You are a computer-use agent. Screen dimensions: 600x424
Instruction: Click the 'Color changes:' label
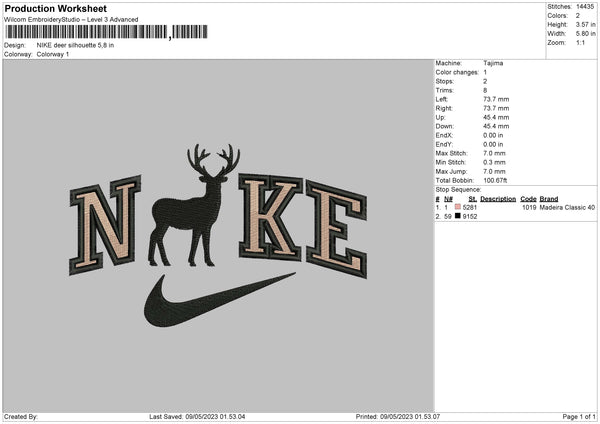457,72
